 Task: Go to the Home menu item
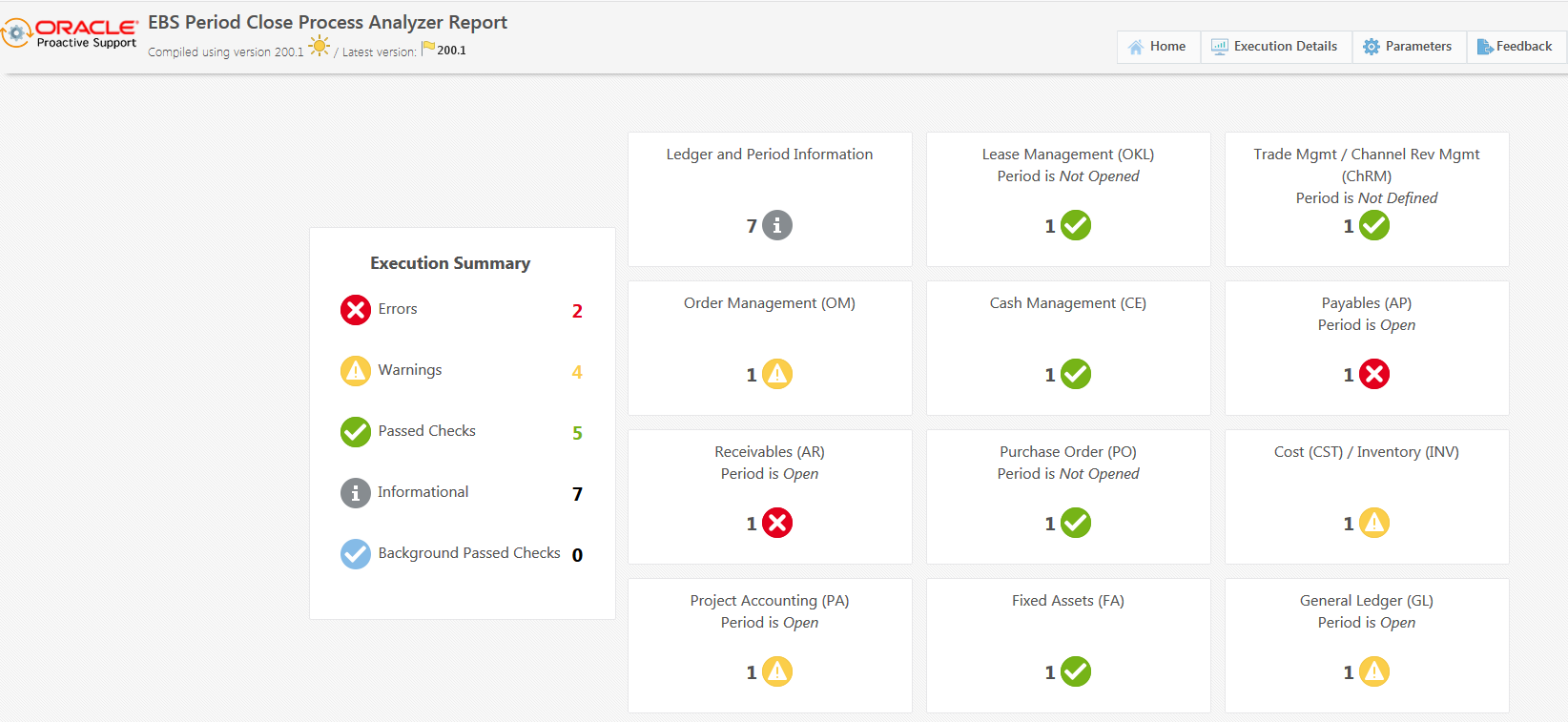coord(1158,47)
